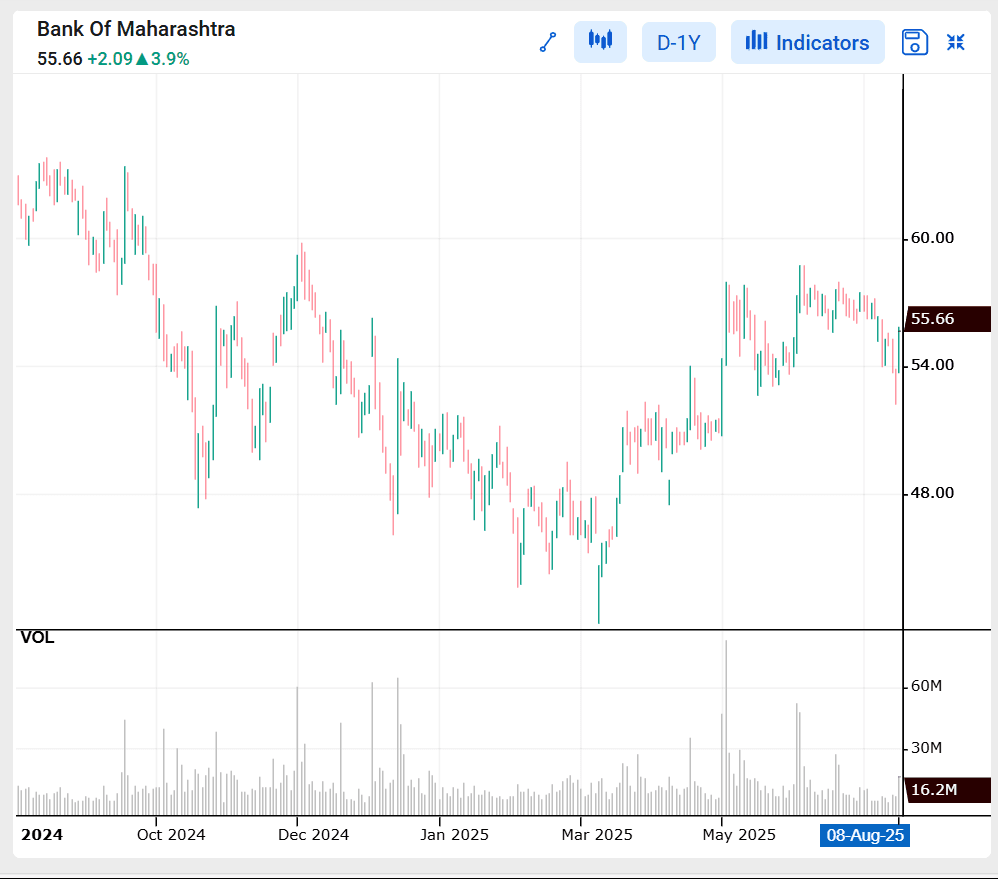Click the 60.00 price axis label
Screen dimensions: 998x879
click(x=932, y=238)
